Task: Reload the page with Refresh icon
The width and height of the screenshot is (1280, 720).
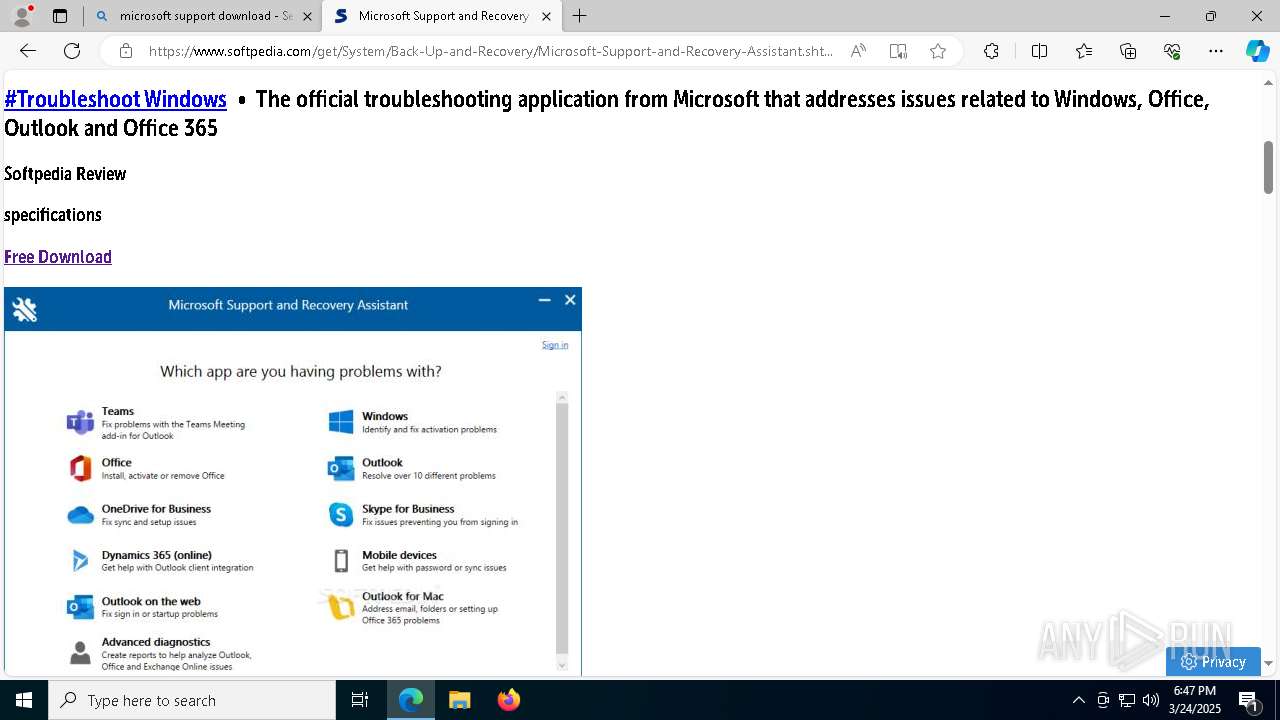Action: point(72,51)
